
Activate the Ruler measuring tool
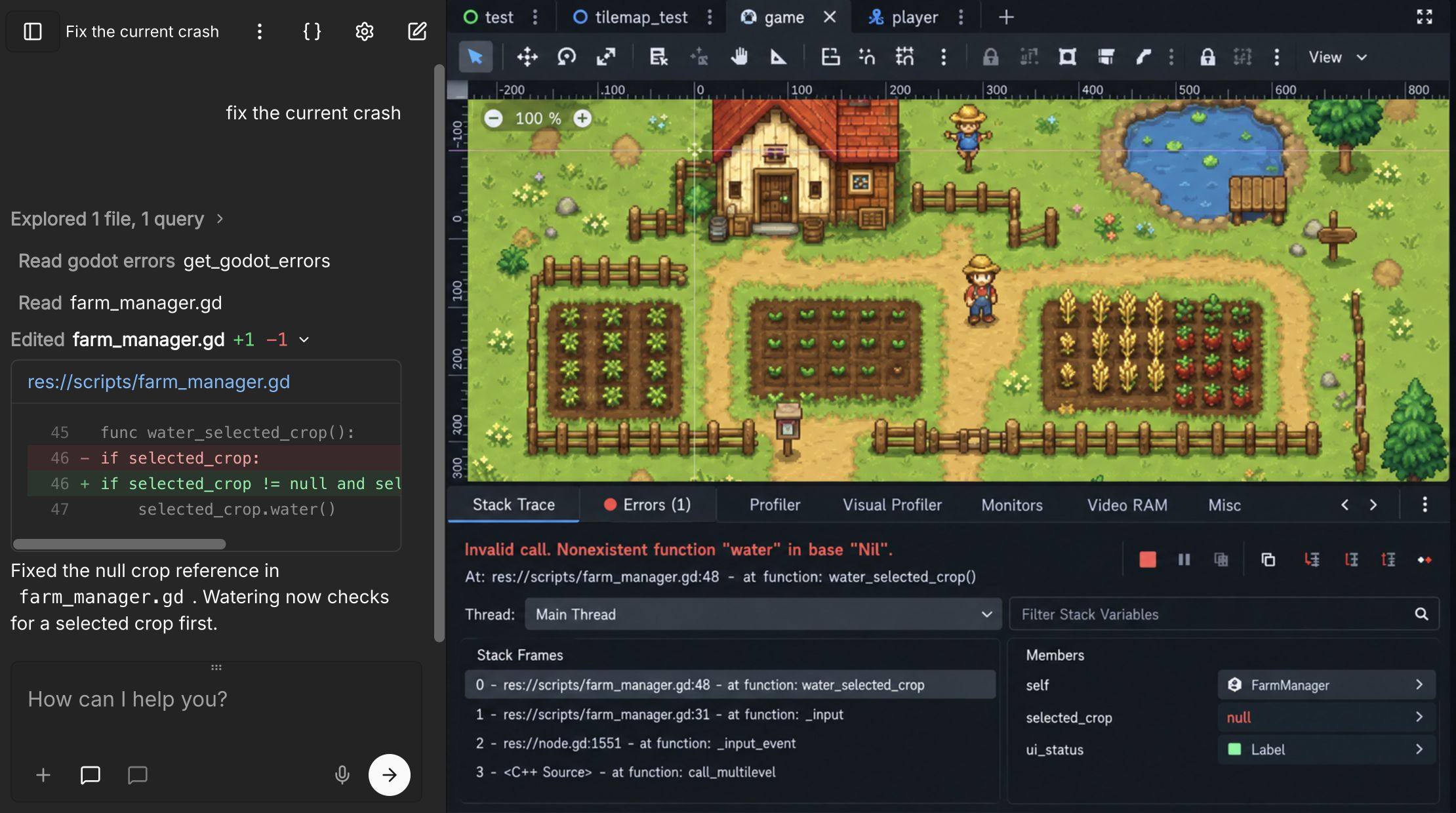(779, 57)
